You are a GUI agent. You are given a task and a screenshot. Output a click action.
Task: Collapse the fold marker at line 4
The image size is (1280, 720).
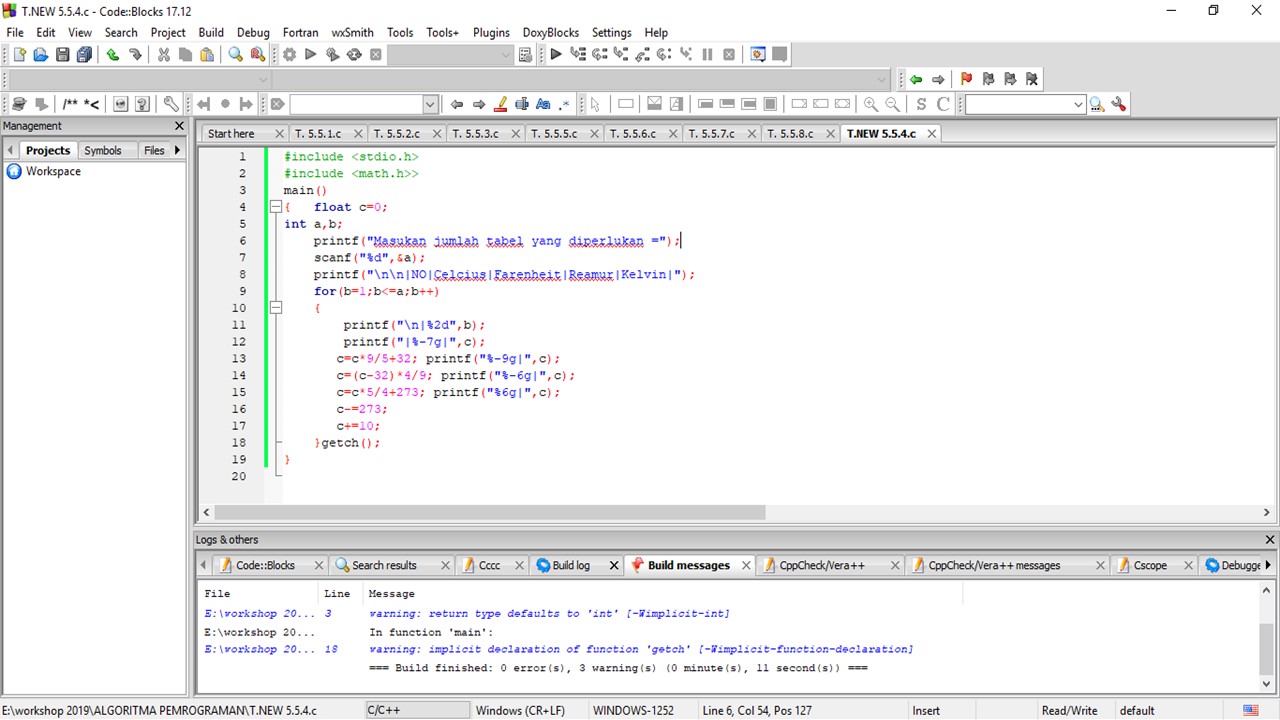(276, 207)
